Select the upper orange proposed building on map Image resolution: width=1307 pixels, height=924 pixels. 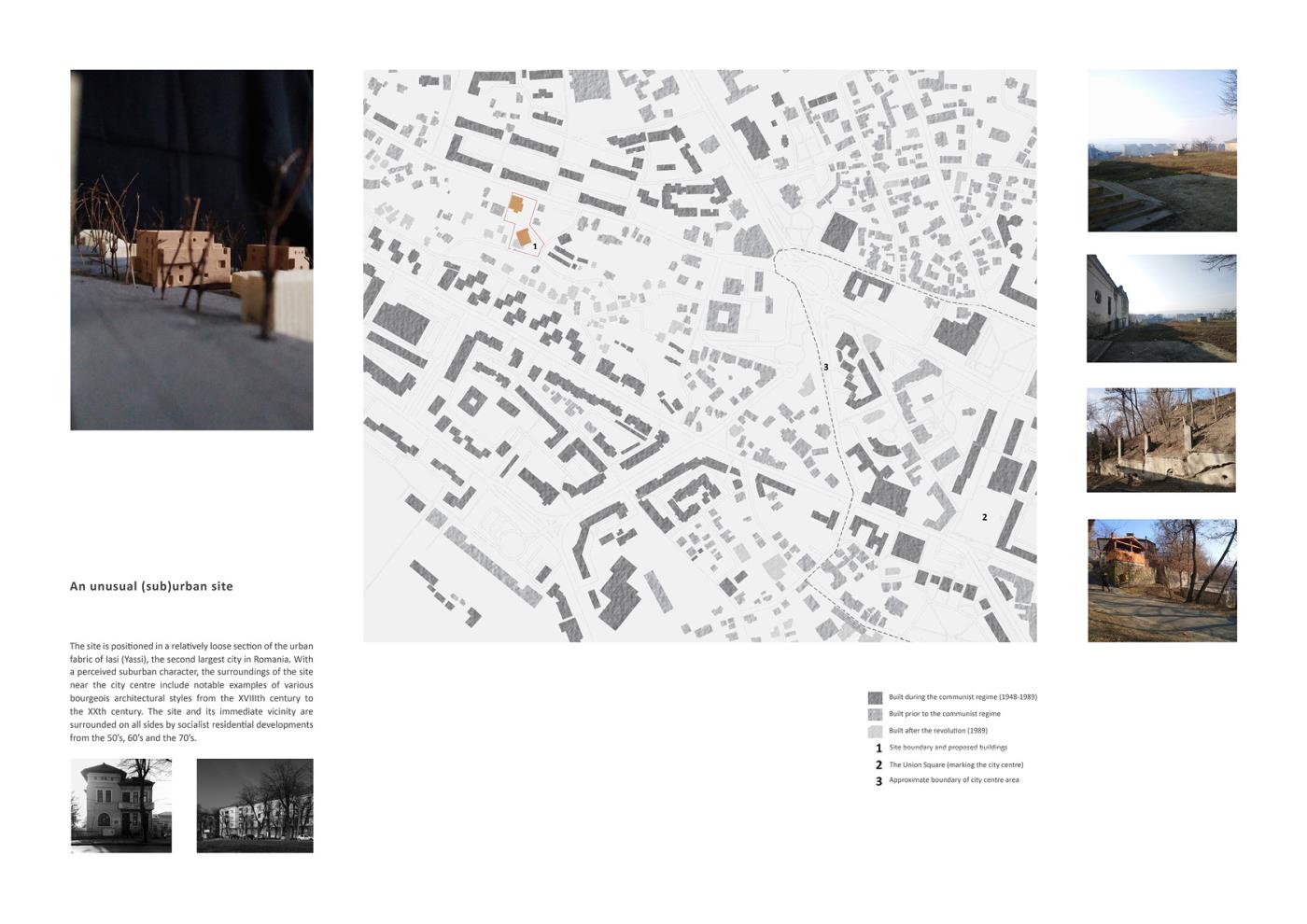click(515, 204)
